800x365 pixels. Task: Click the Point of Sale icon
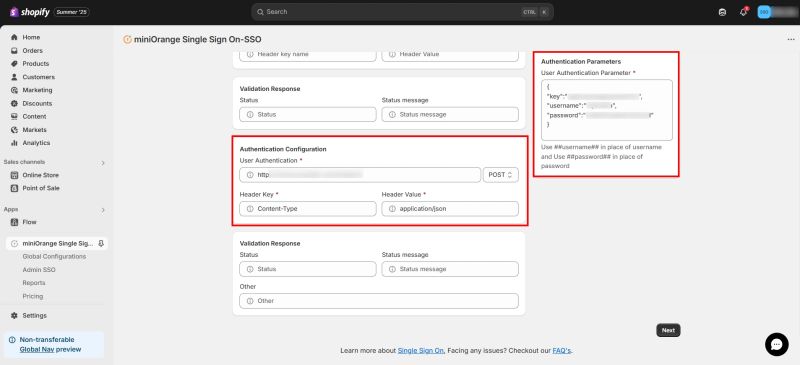[x=14, y=188]
